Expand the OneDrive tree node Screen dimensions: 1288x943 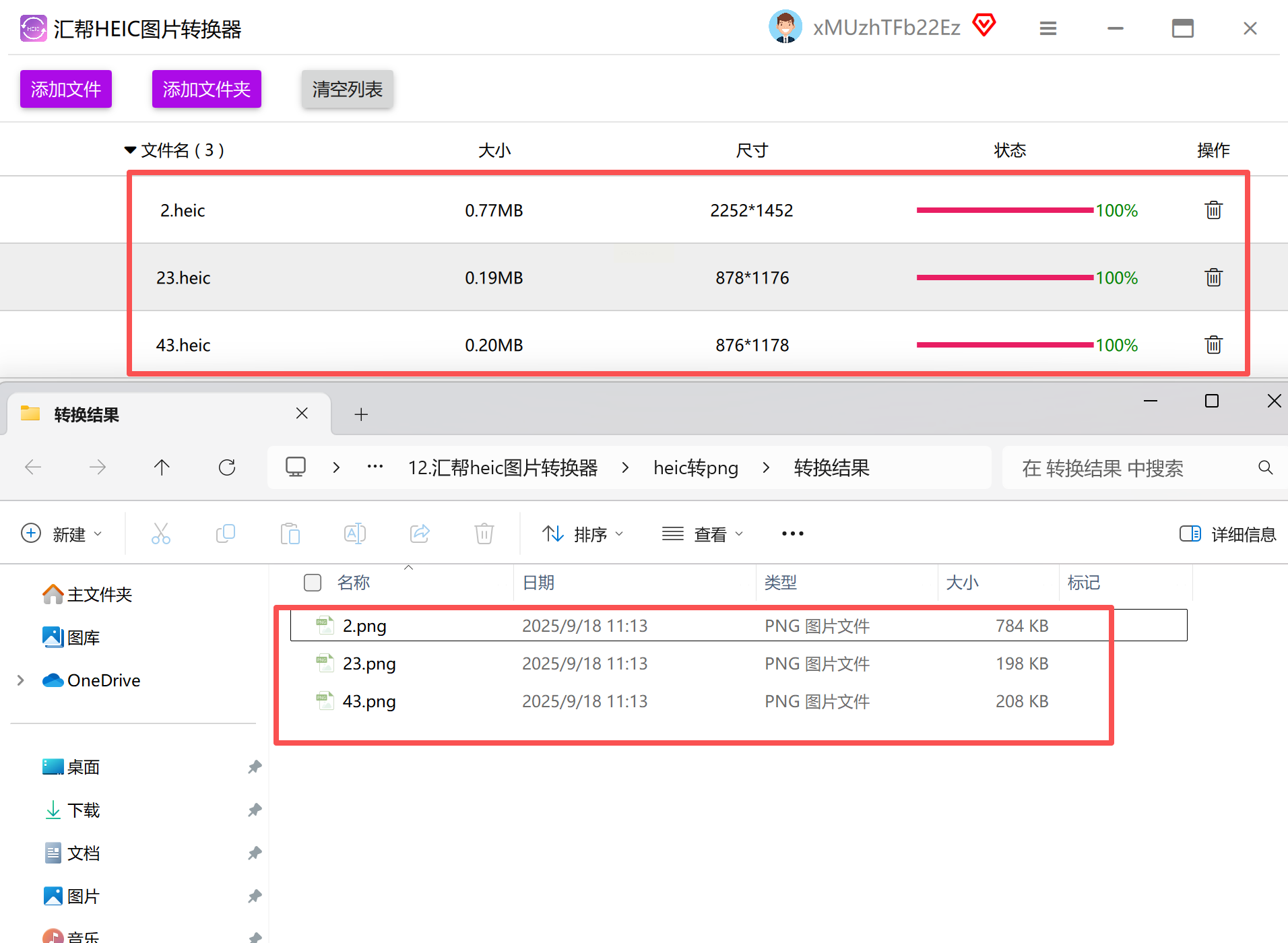coord(20,680)
